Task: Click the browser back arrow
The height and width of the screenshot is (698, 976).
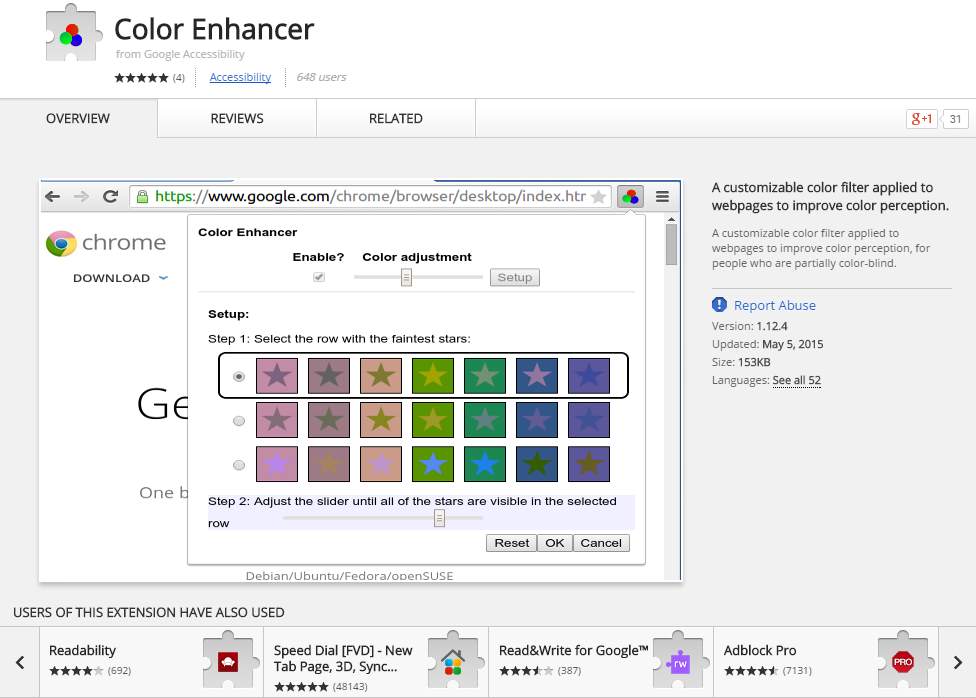Action: coord(53,197)
